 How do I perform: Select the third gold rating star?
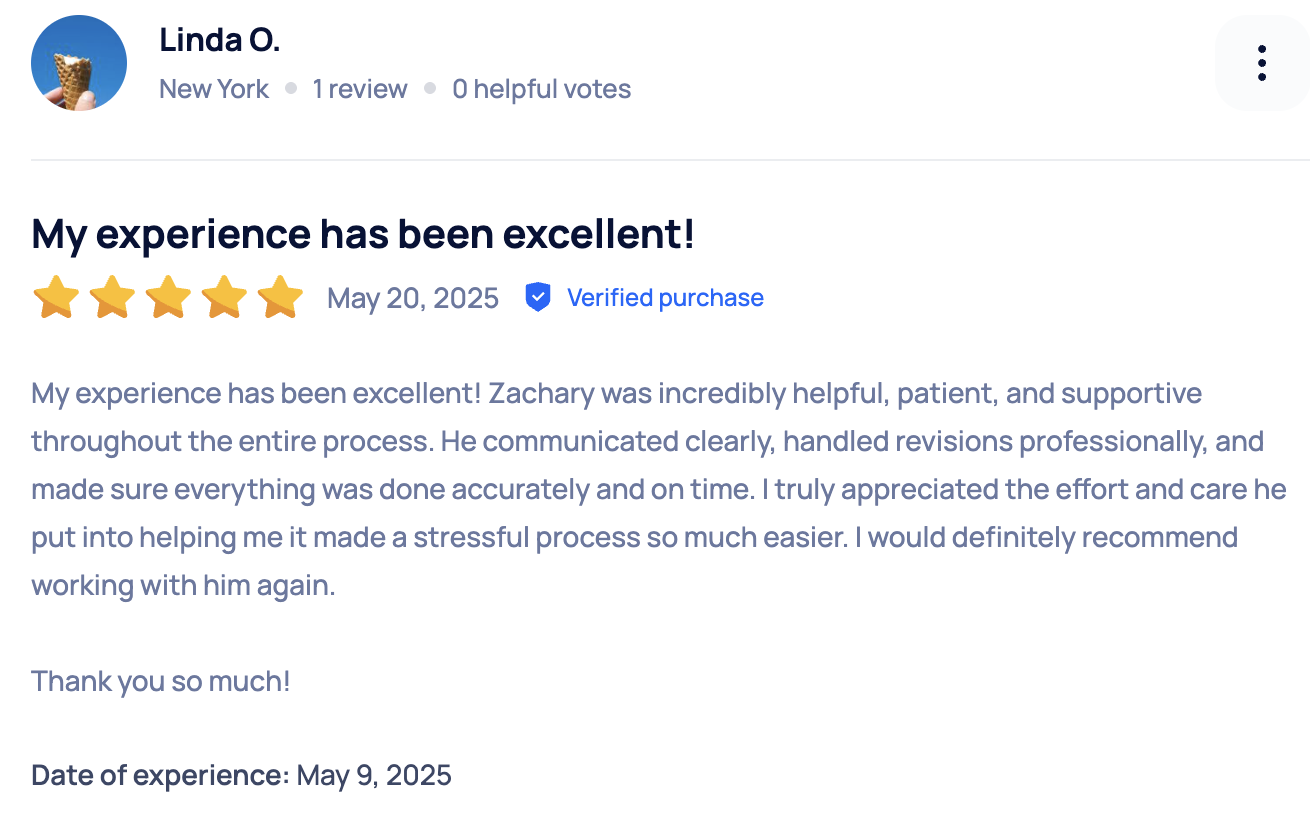point(167,297)
